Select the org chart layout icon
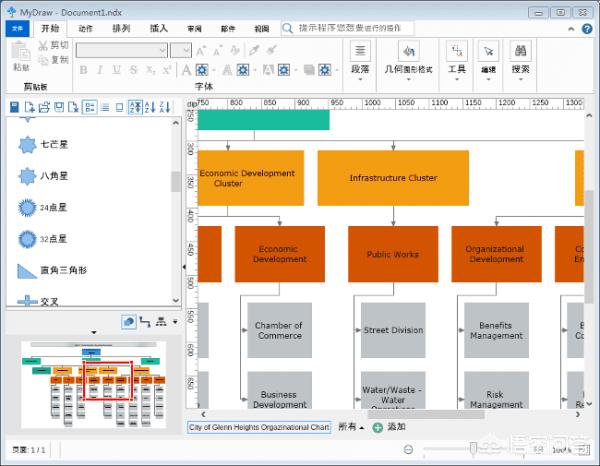 tap(161, 322)
